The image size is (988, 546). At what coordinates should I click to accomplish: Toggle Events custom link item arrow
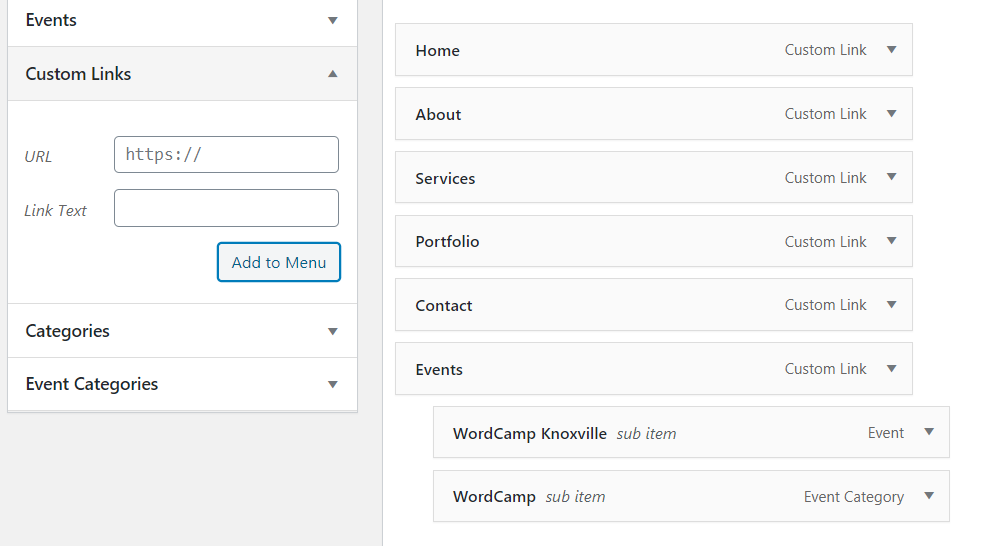[x=891, y=369]
